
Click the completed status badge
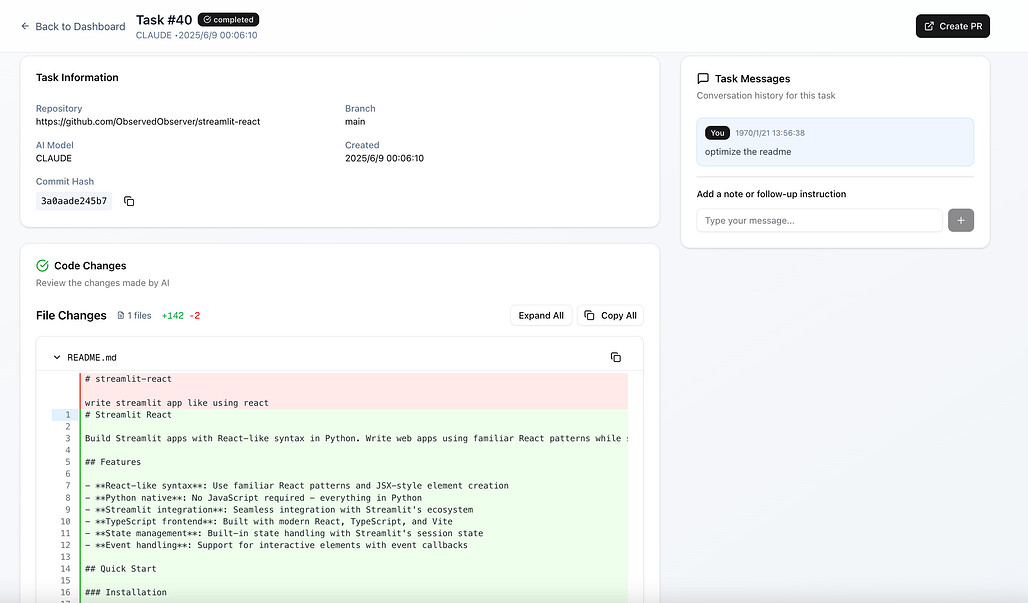click(x=228, y=20)
